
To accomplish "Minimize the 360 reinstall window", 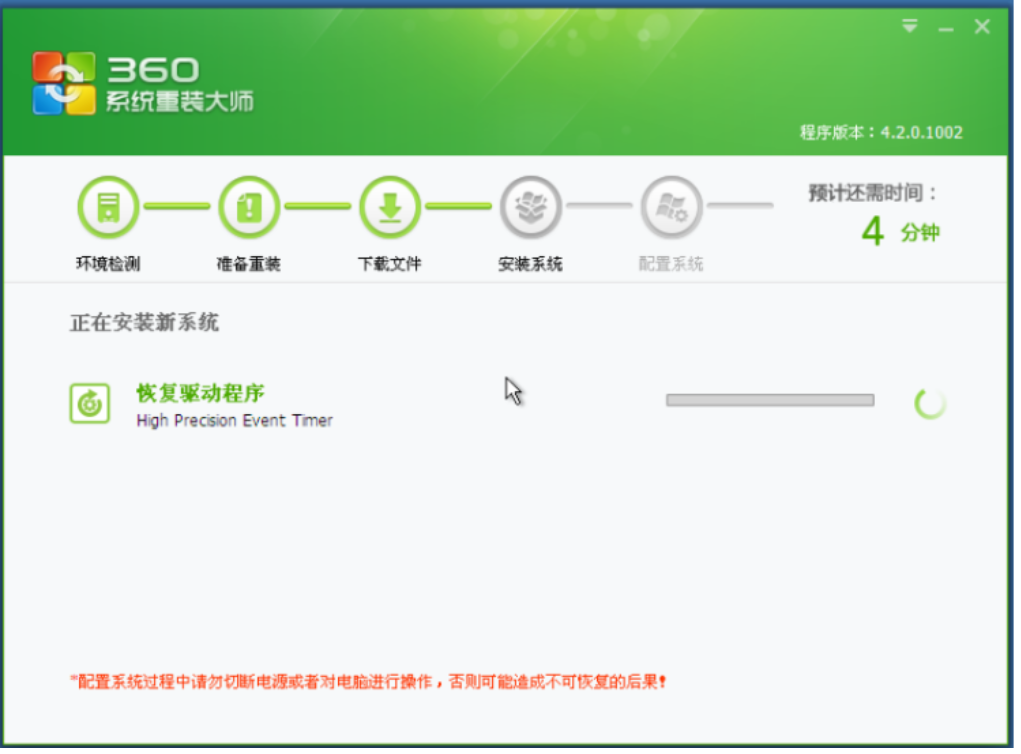I will pyautogui.click(x=945, y=29).
